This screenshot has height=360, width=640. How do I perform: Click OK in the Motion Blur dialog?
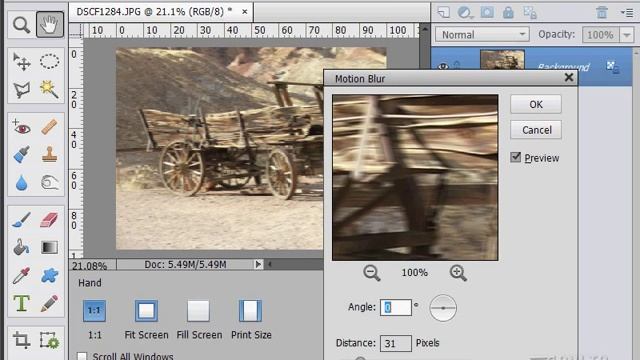[x=536, y=104]
